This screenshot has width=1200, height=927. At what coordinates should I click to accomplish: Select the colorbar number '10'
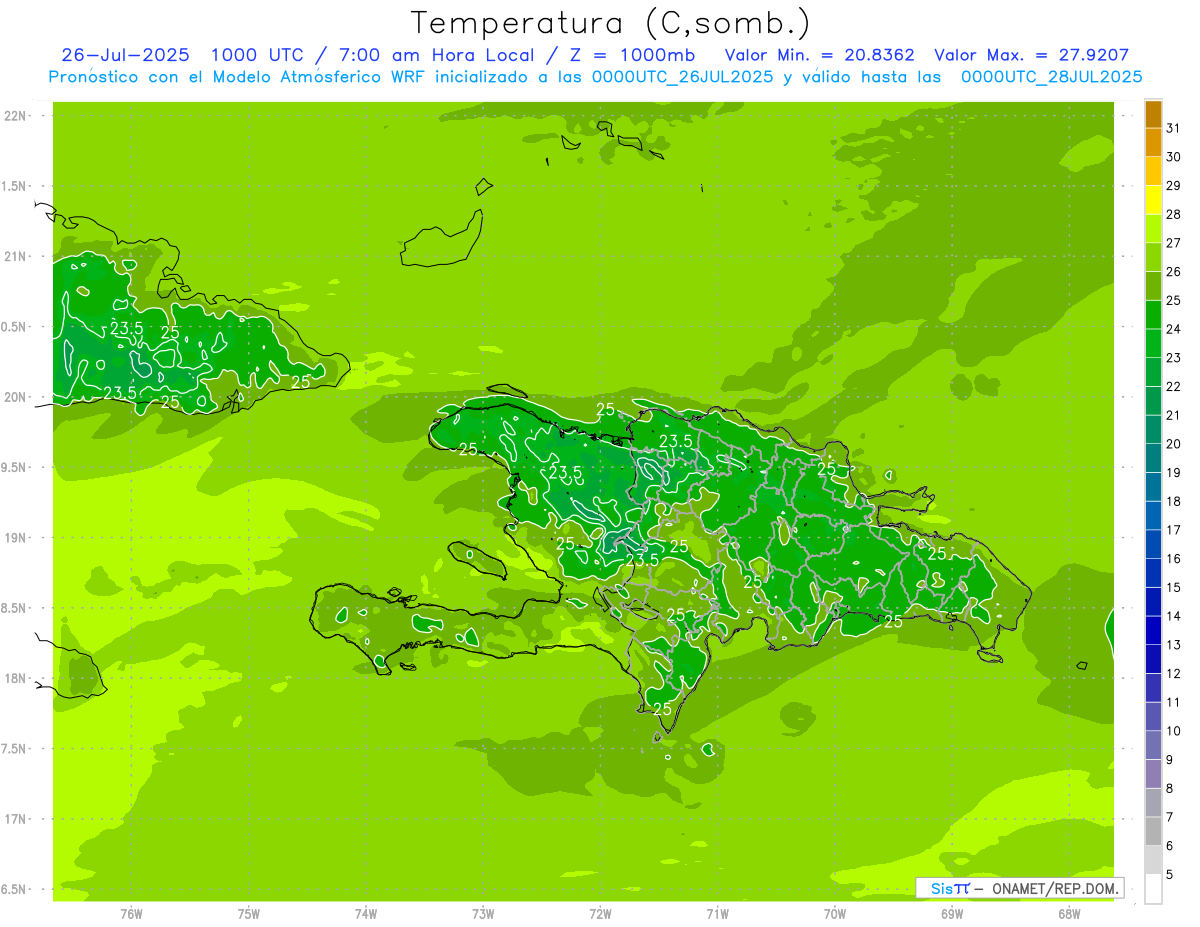[1174, 731]
